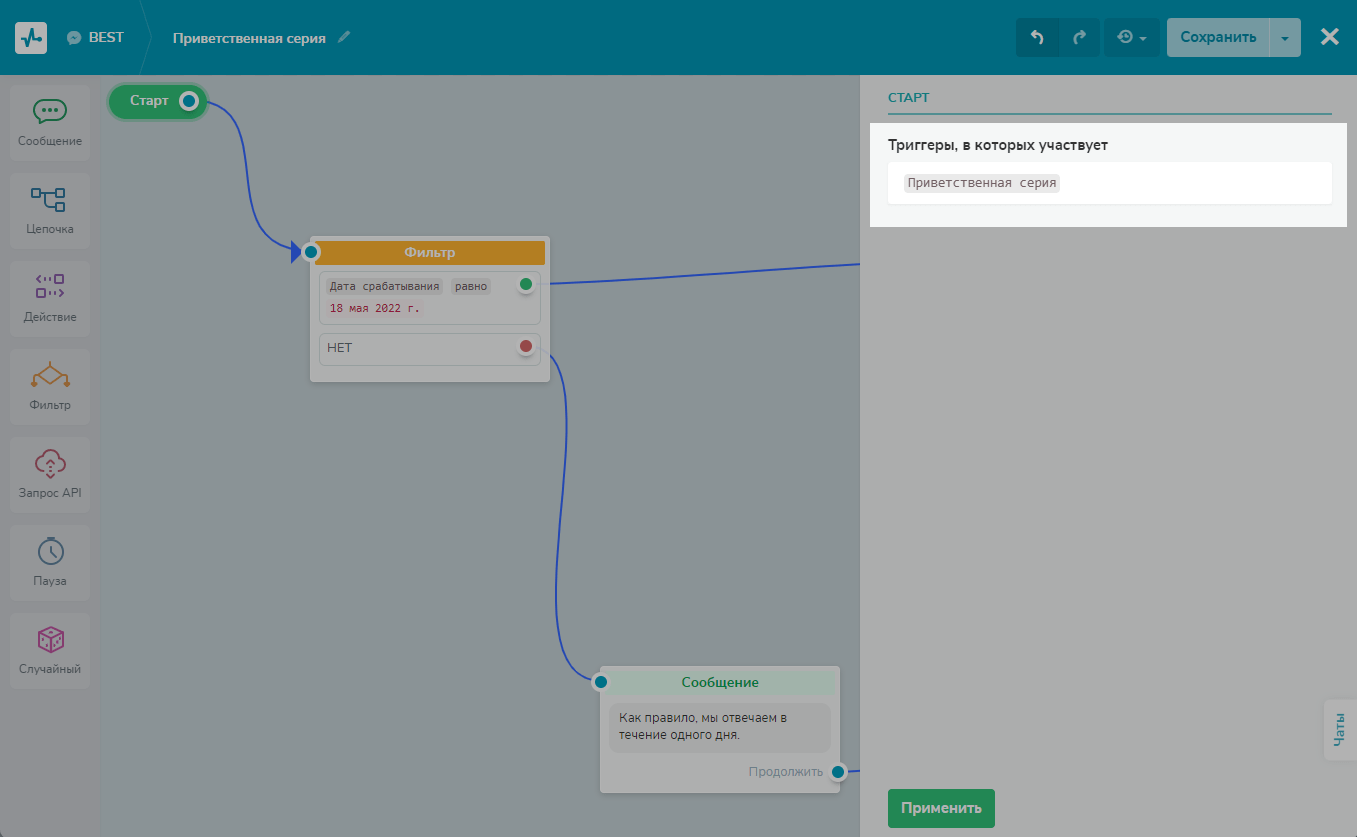Click the Сохранить save button
1357x837 pixels.
pos(1217,37)
